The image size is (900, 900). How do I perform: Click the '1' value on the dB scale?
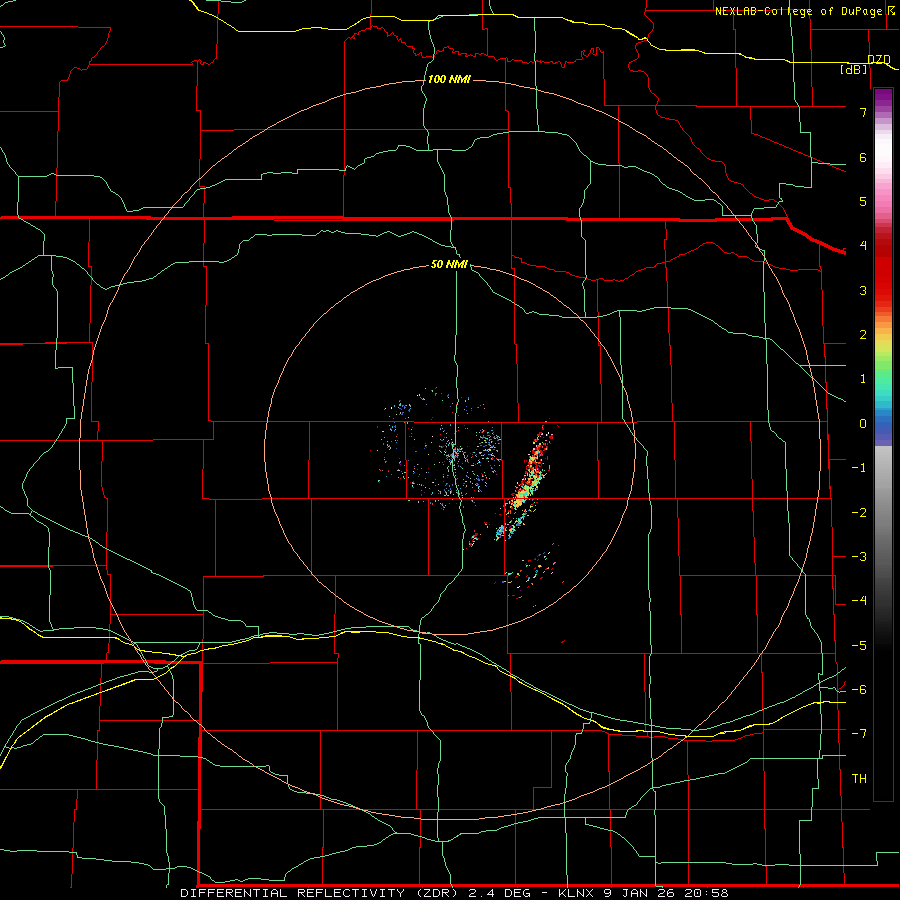point(863,379)
